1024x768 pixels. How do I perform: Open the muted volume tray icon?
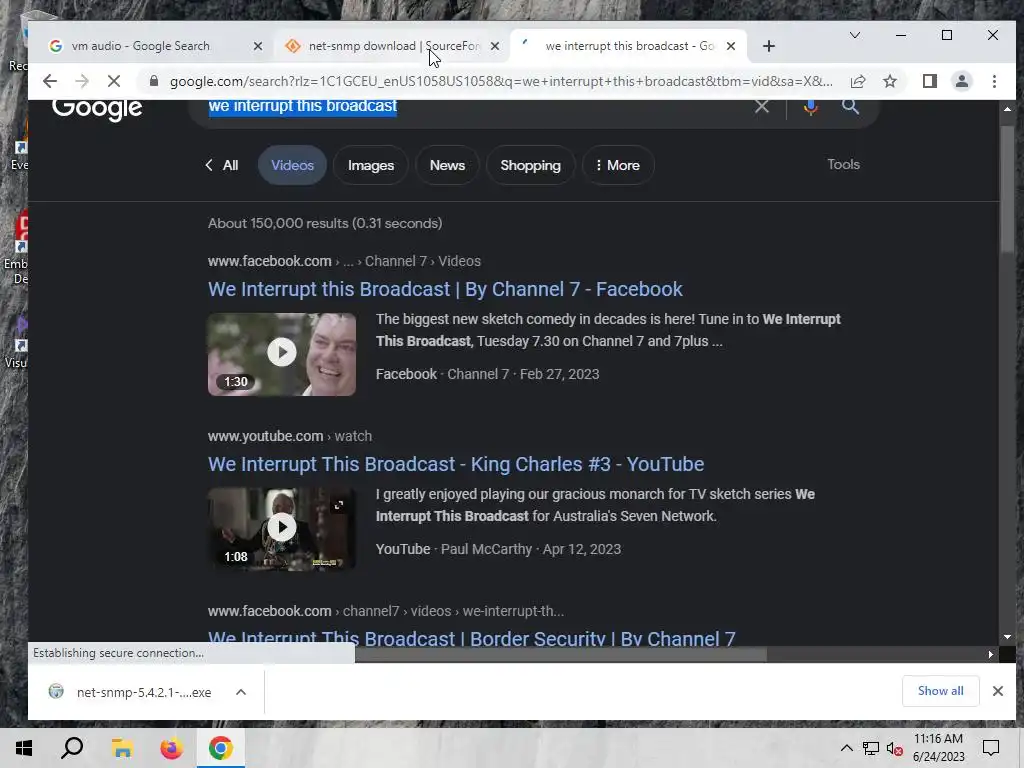(895, 748)
